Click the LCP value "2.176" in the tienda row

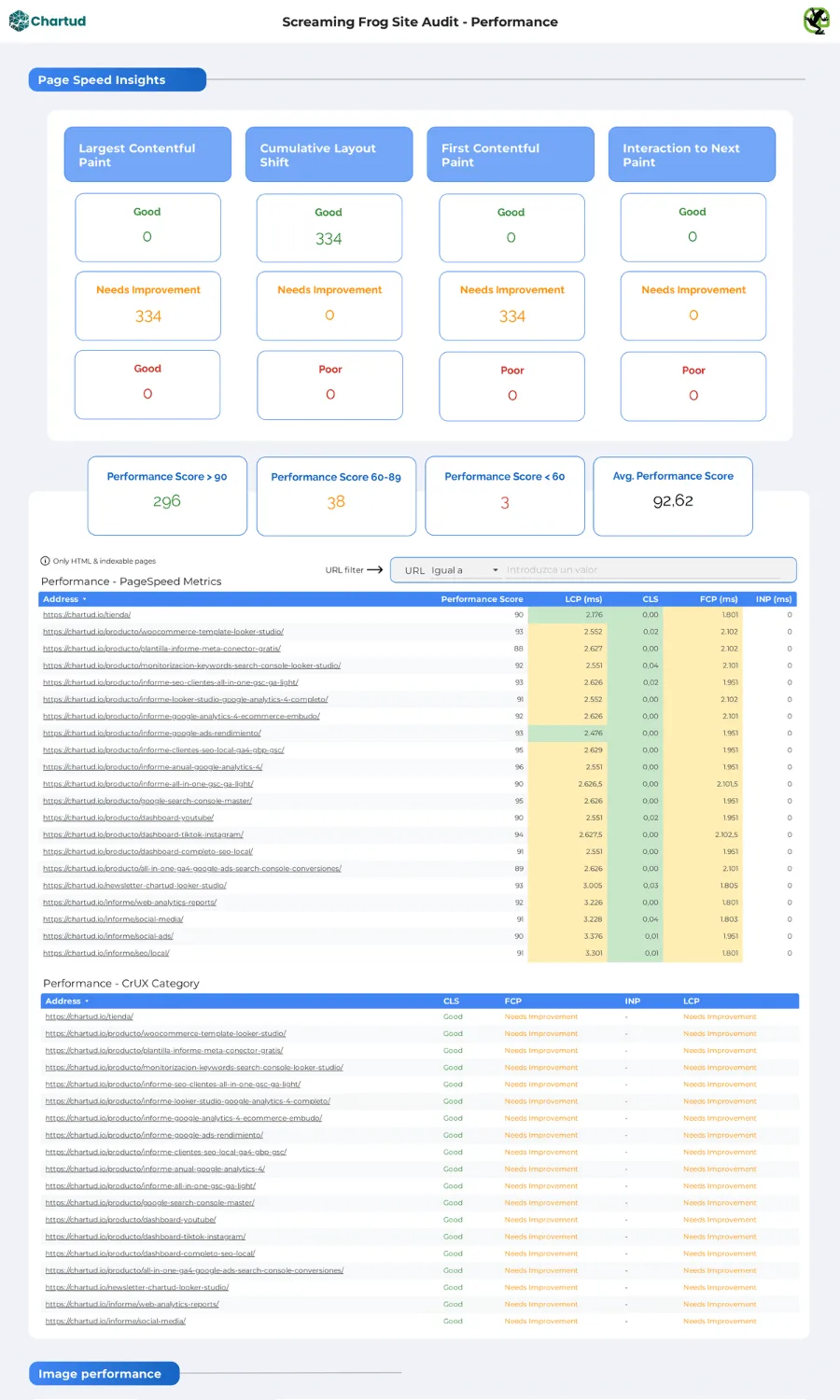[594, 615]
